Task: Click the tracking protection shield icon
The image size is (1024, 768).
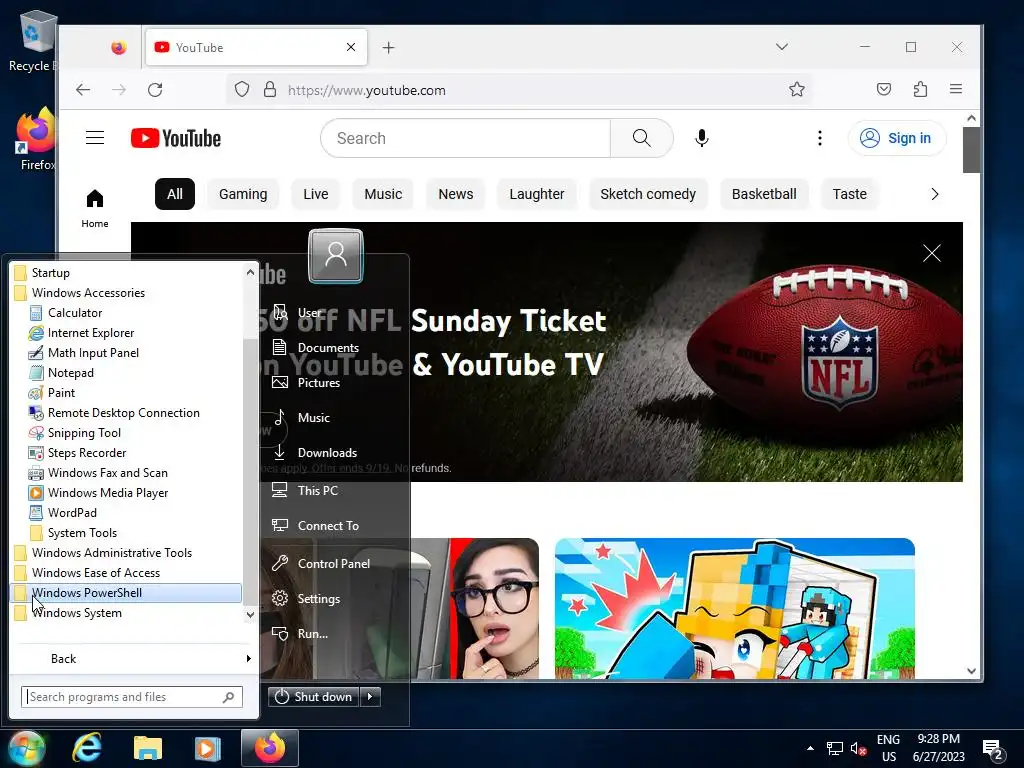Action: [x=242, y=89]
